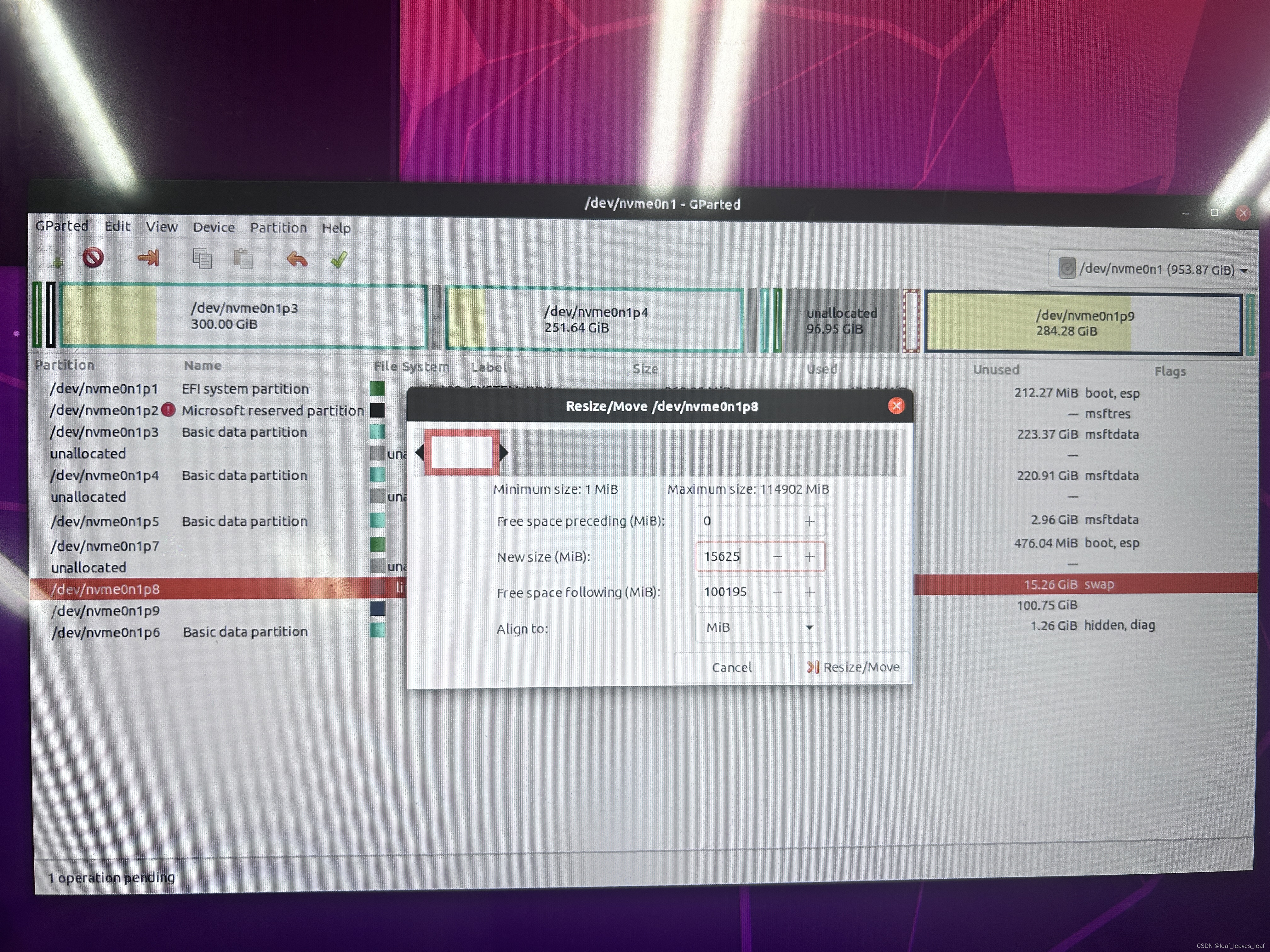Click the Delete partition toolbar icon

click(93, 258)
